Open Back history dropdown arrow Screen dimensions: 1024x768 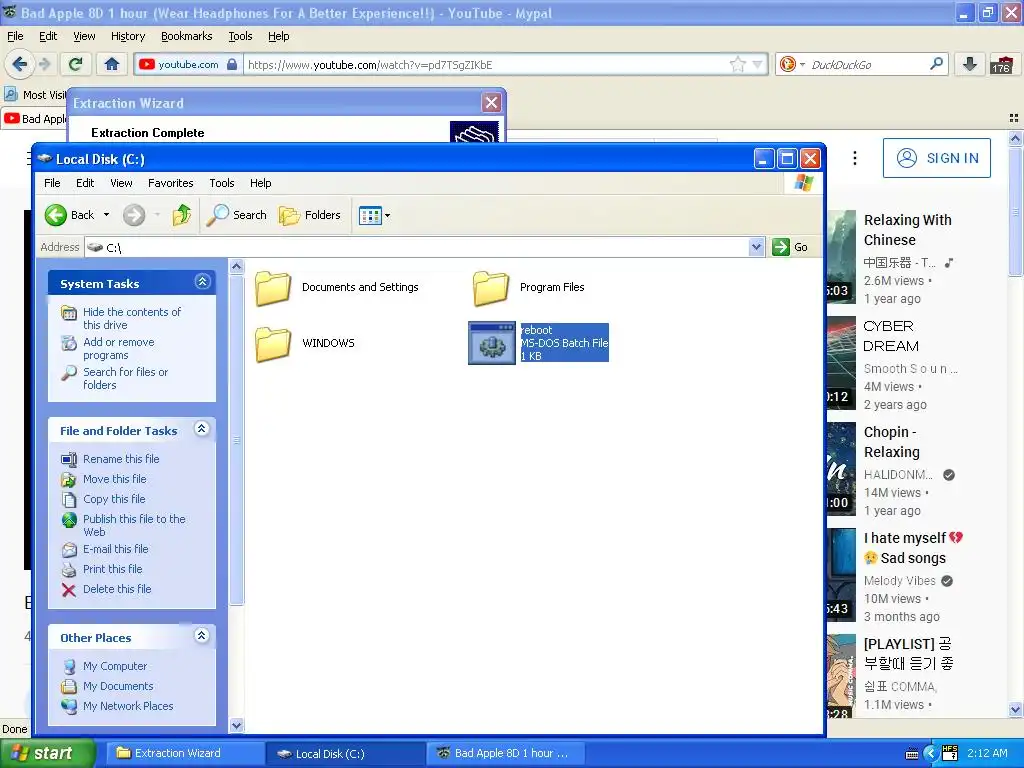coord(106,215)
